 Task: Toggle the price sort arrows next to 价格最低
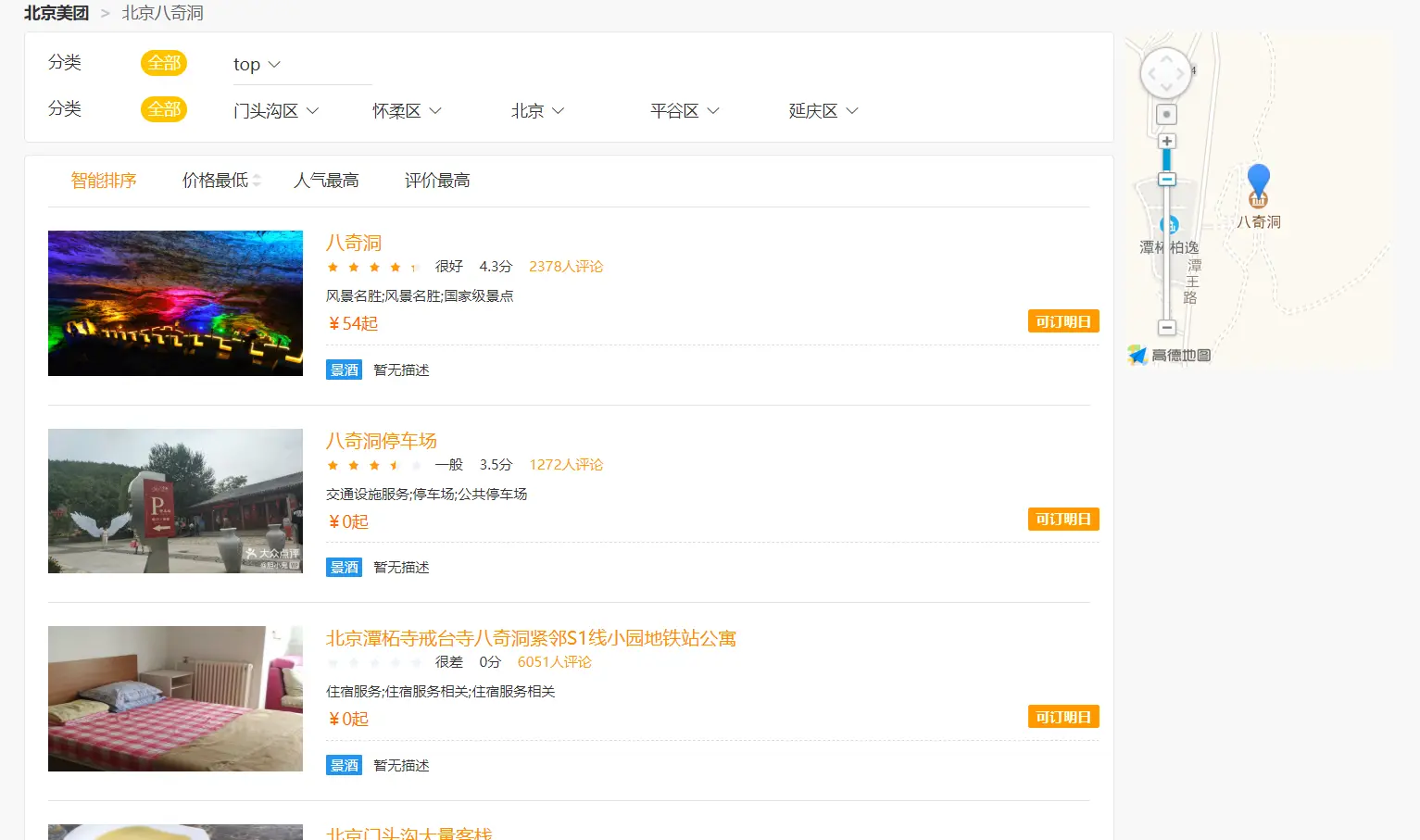[257, 181]
